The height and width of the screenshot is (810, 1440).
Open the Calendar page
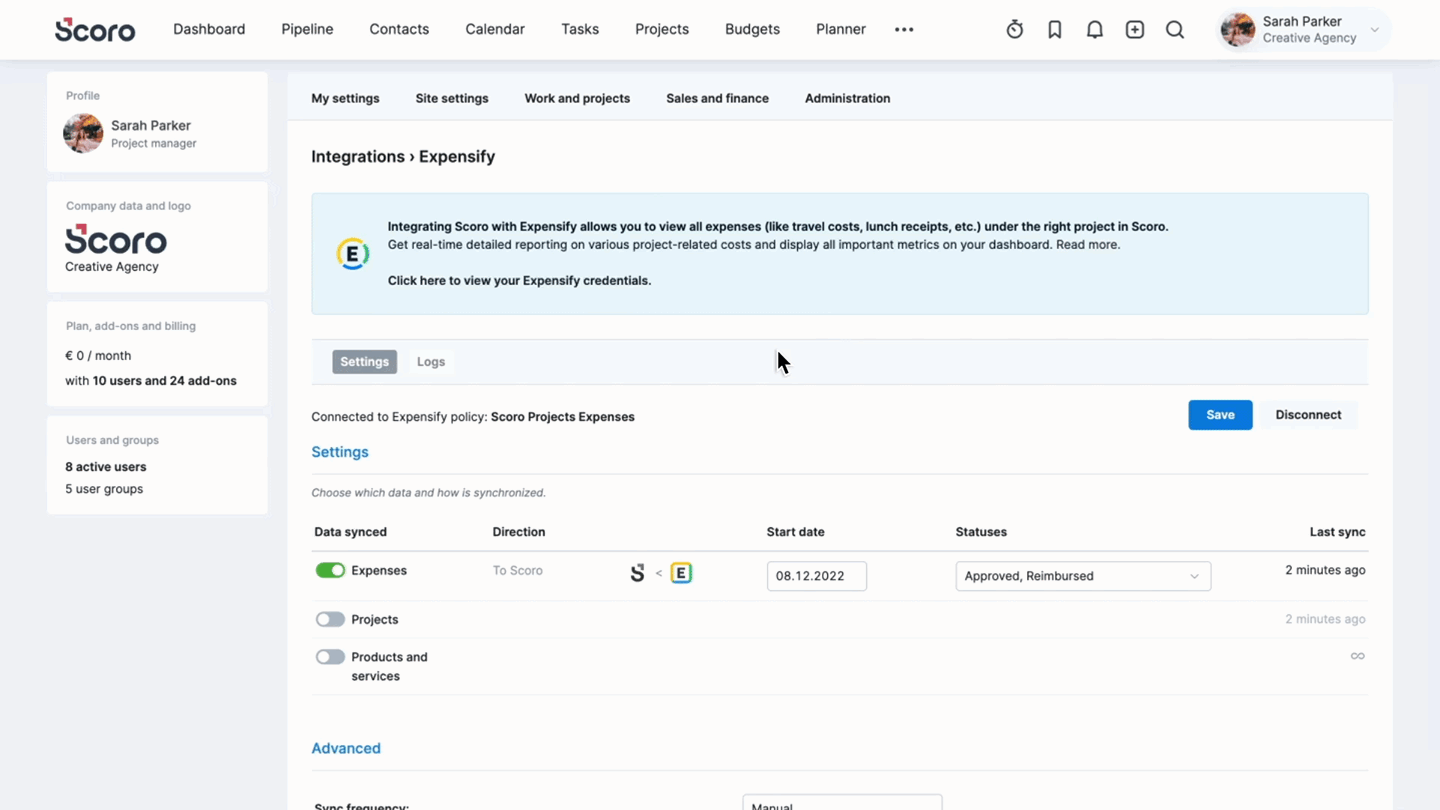click(x=495, y=29)
